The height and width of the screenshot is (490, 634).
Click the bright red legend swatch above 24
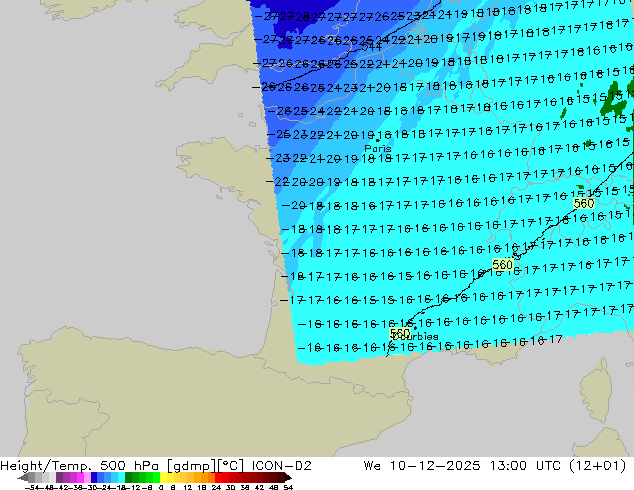218,477
